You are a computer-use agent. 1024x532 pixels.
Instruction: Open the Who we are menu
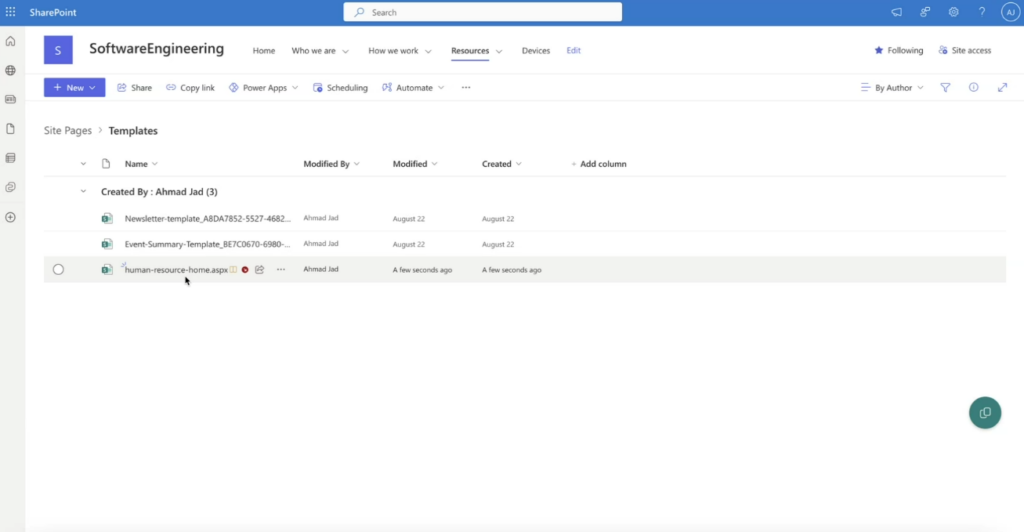(320, 51)
